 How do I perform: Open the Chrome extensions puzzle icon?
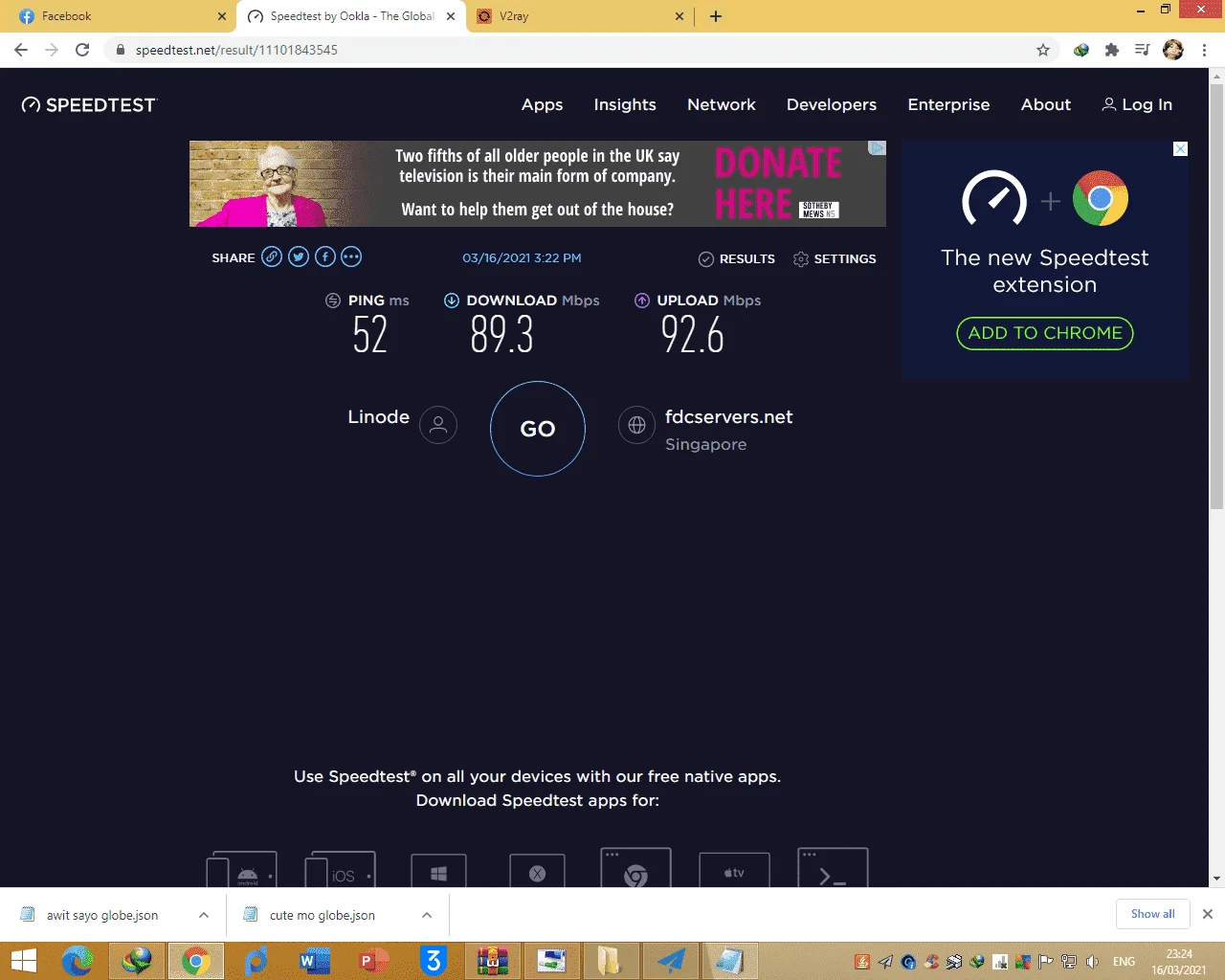(1111, 50)
